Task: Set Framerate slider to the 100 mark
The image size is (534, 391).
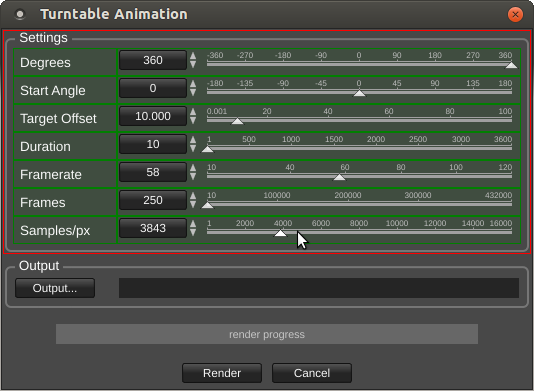Action: click(456, 176)
